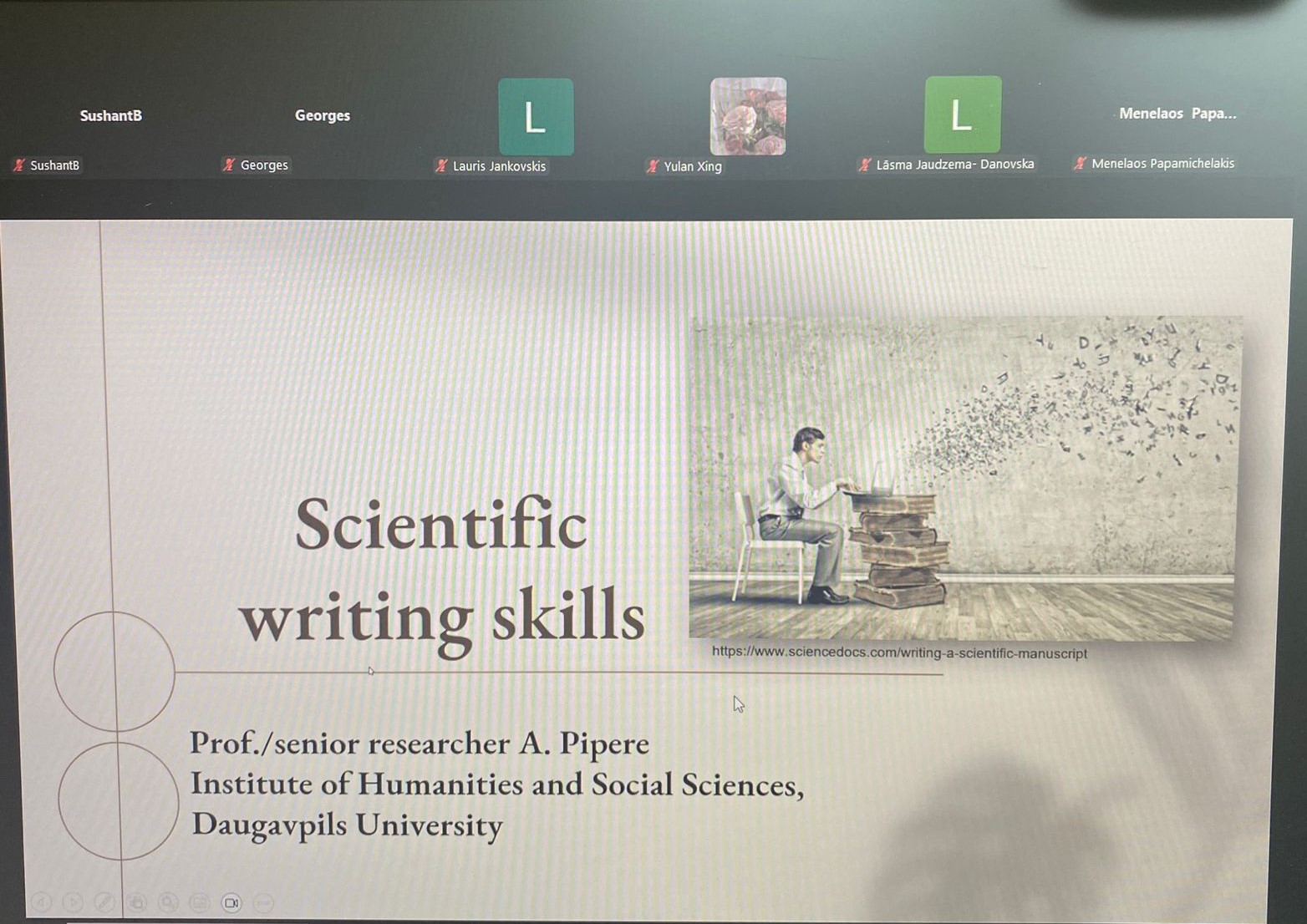This screenshot has height=924, width=1307.
Task: Click the camera icon in slideshow toolbar
Action: coord(231,902)
